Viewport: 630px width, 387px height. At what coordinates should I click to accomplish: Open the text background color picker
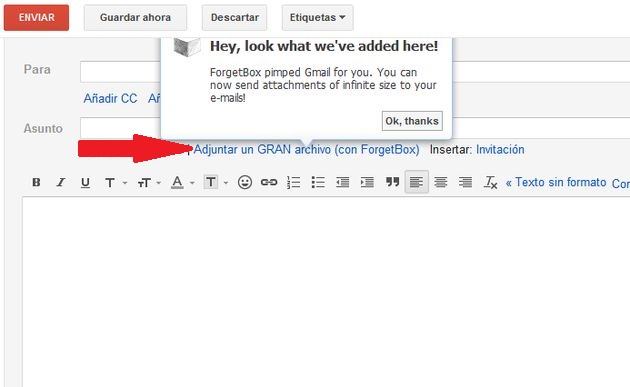tap(211, 182)
